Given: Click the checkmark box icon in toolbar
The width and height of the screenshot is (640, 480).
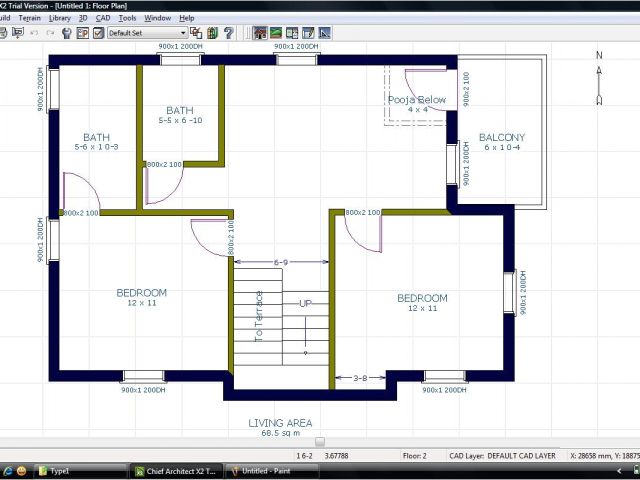Looking at the screenshot, I should (98, 33).
